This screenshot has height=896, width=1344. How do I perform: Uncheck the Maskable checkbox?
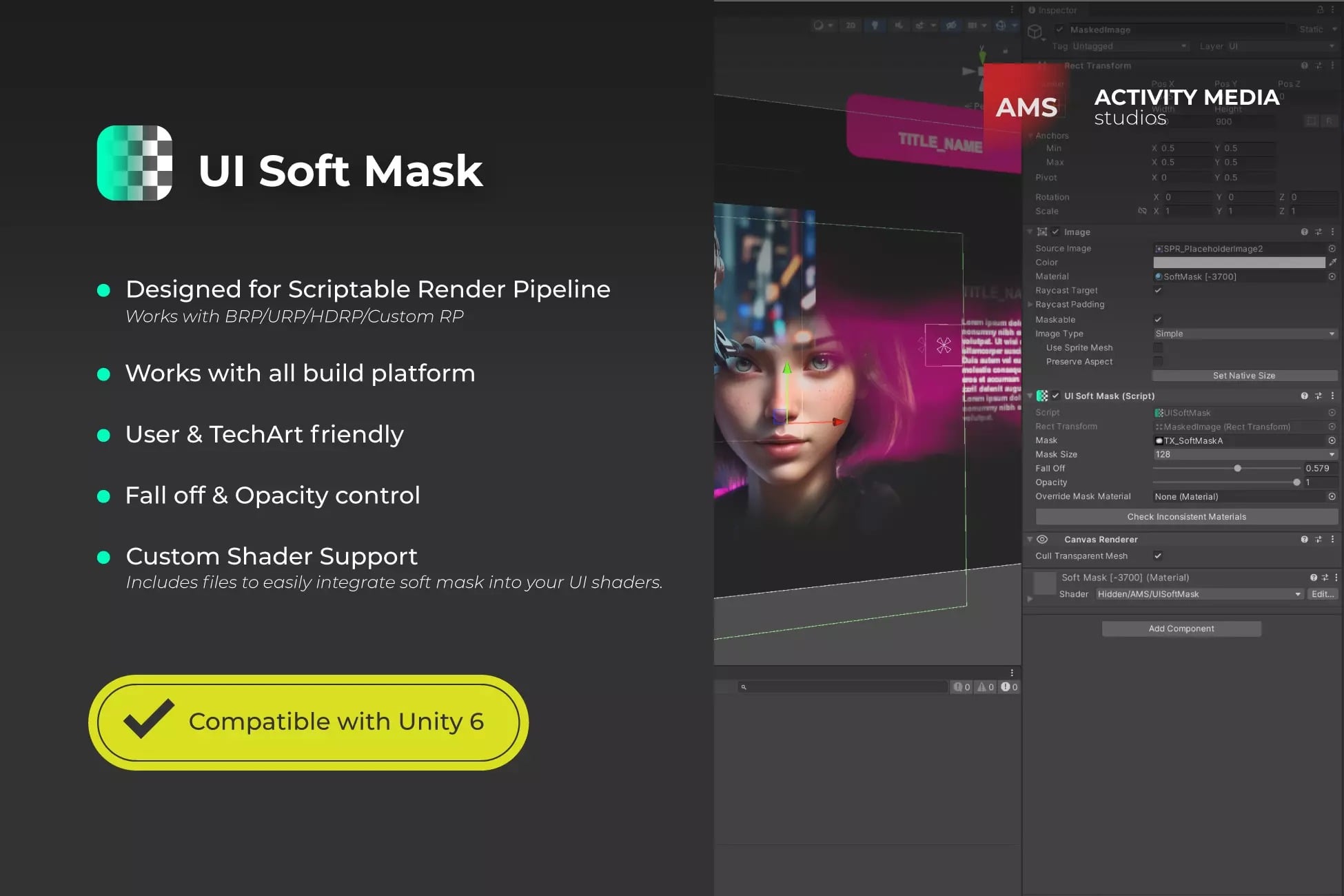coord(1158,320)
